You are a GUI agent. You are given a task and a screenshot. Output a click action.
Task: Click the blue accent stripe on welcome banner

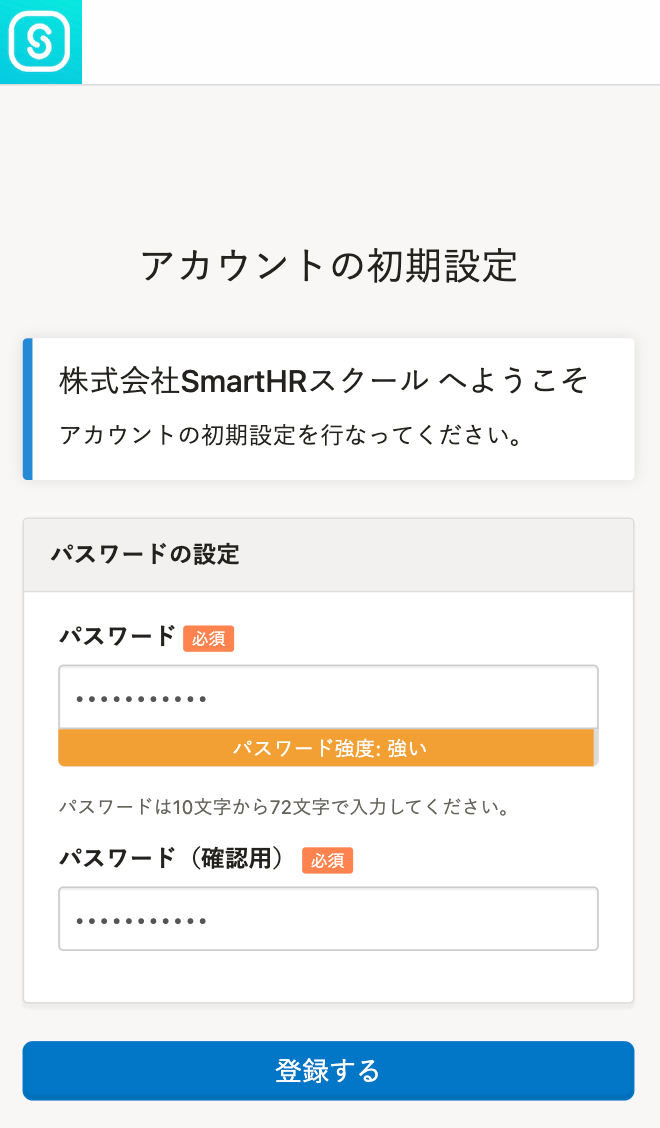click(28, 409)
